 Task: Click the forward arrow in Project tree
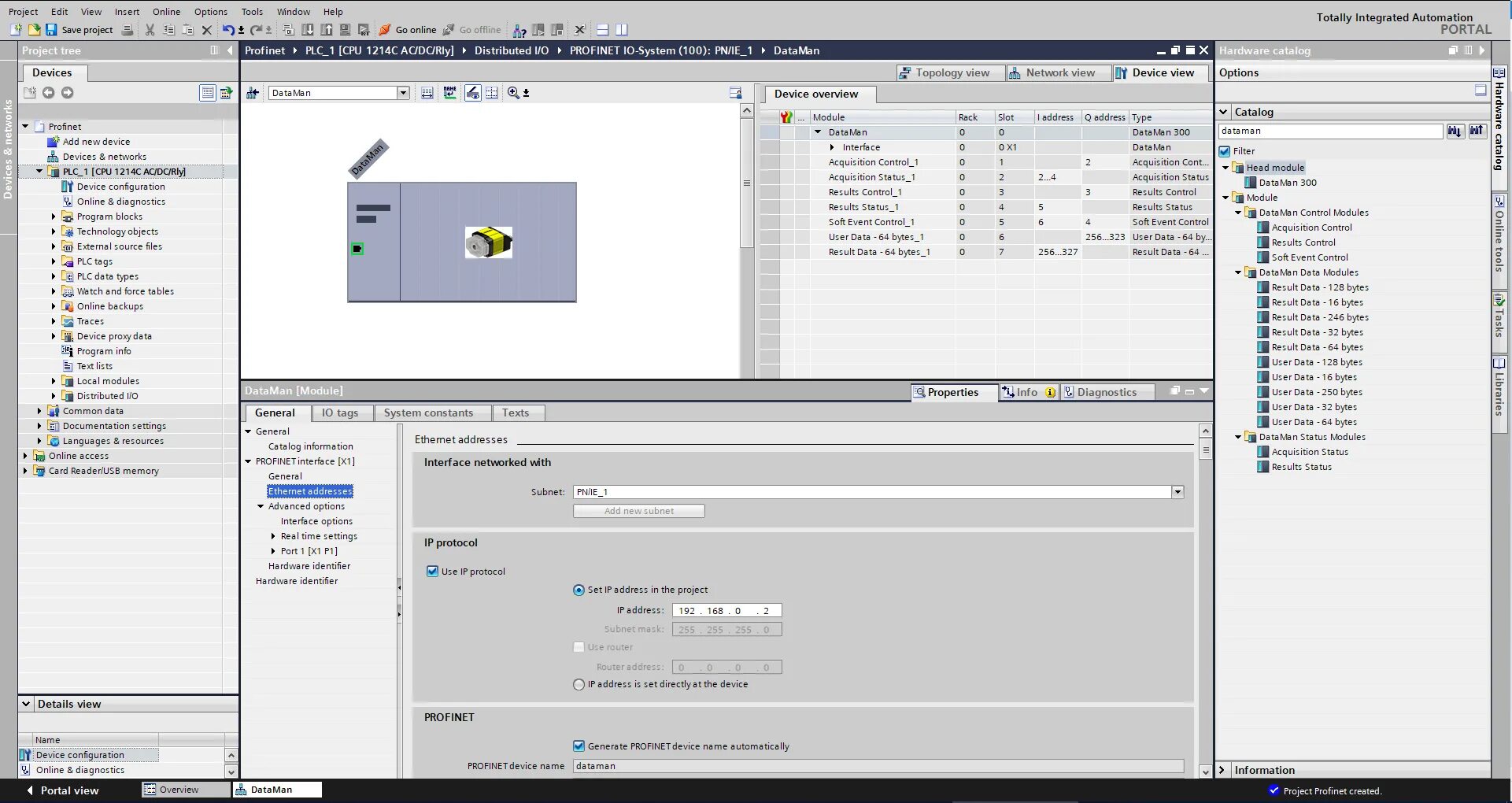[68, 93]
